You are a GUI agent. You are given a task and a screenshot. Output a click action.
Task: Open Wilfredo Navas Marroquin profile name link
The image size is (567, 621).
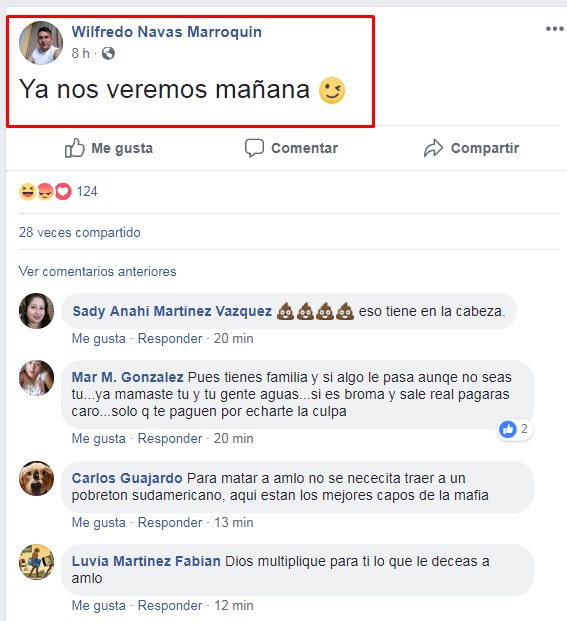coord(167,32)
